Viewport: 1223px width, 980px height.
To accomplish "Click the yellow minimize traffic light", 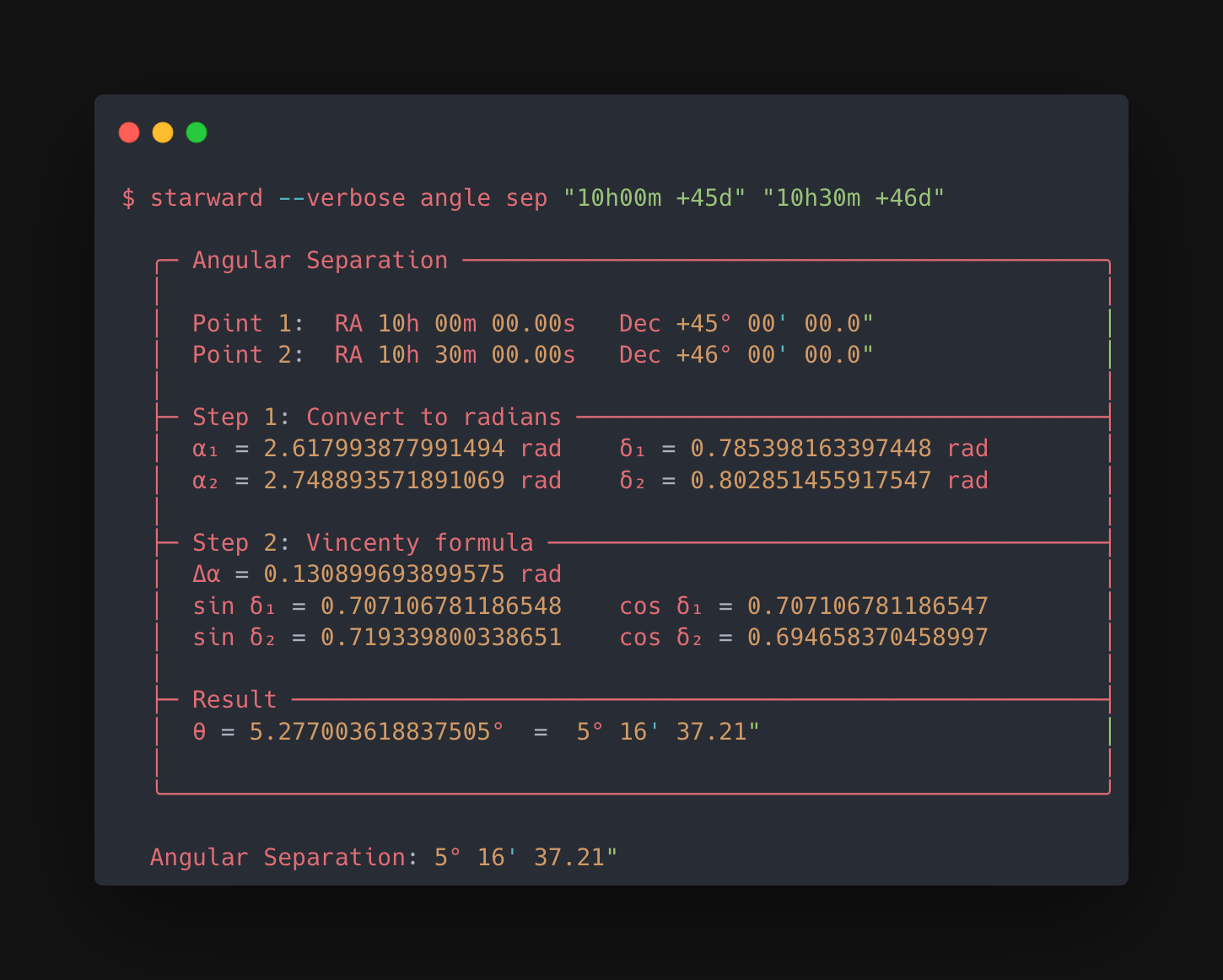I will tap(163, 132).
